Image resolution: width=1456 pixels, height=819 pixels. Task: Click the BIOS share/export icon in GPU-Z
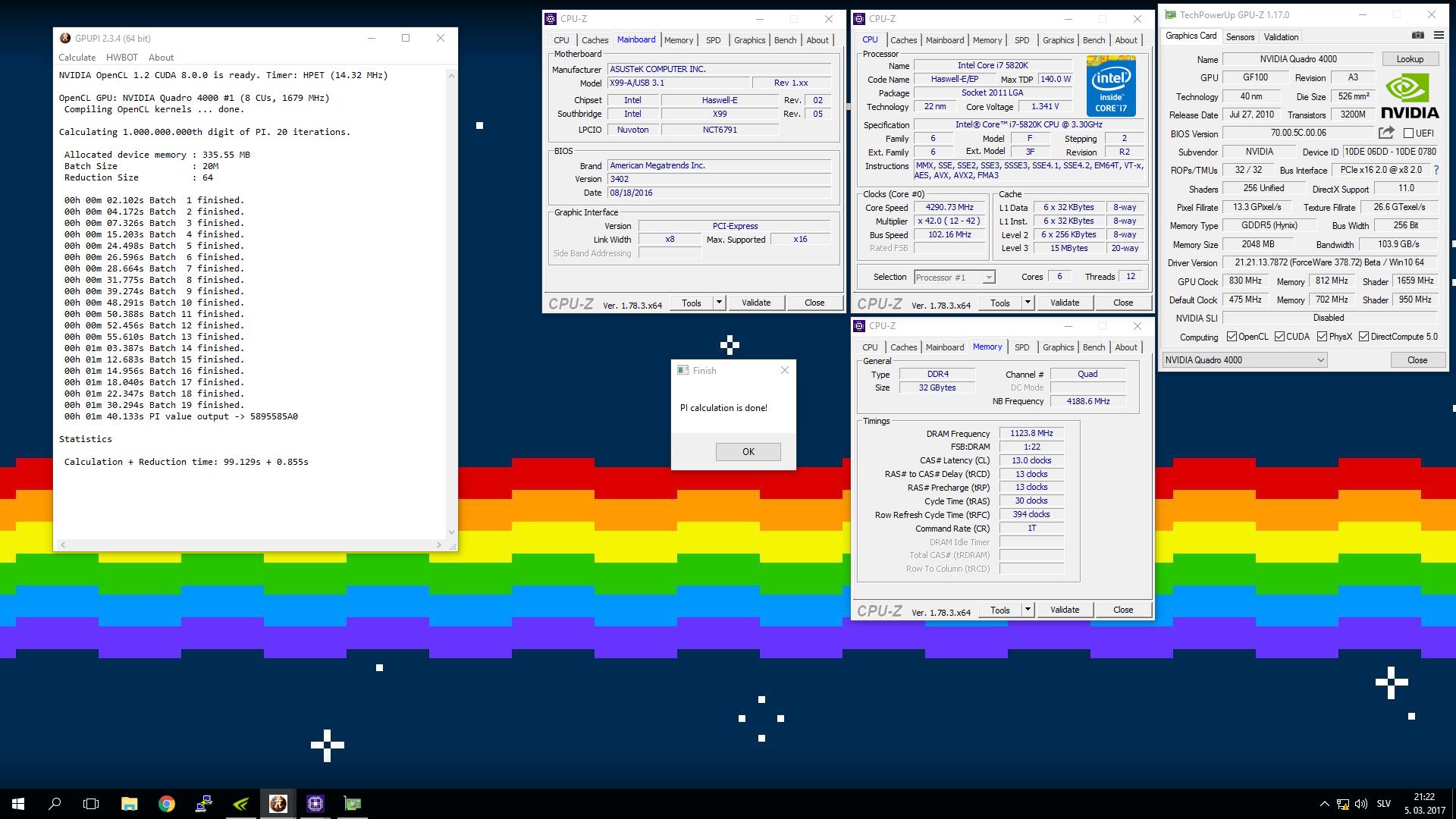(1386, 133)
